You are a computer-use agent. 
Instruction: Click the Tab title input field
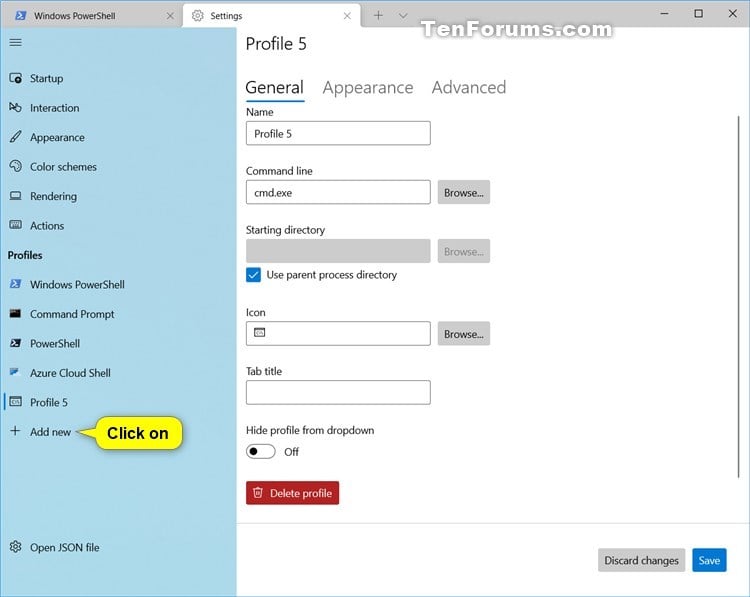coord(338,392)
